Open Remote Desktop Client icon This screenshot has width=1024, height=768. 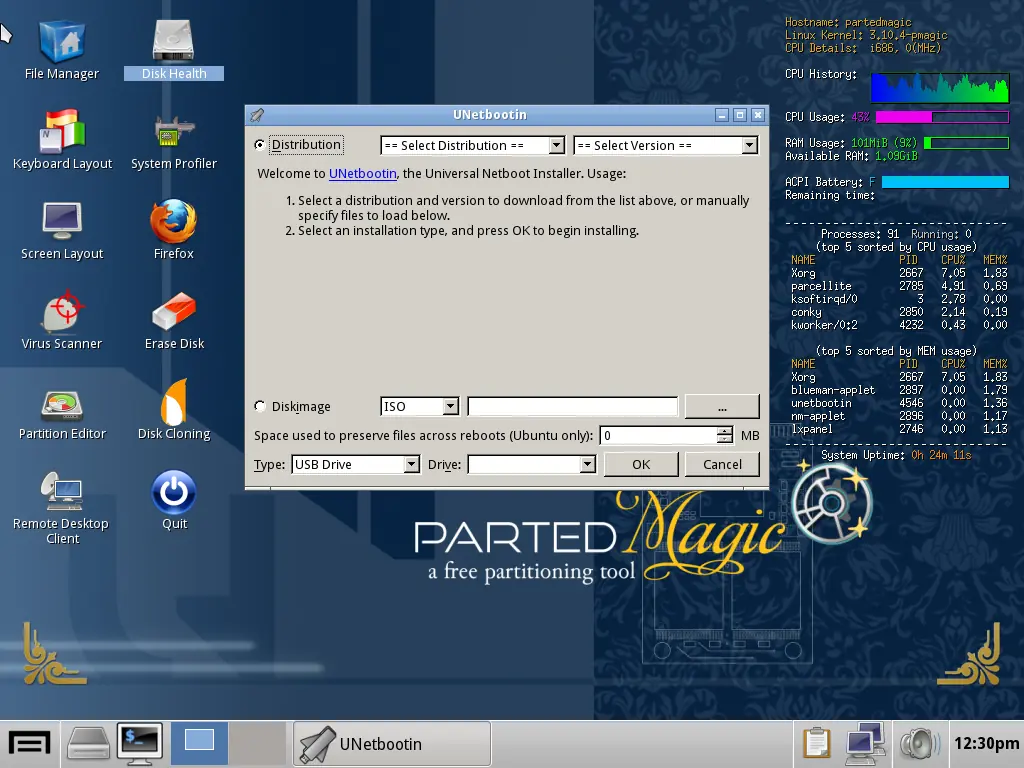point(62,508)
